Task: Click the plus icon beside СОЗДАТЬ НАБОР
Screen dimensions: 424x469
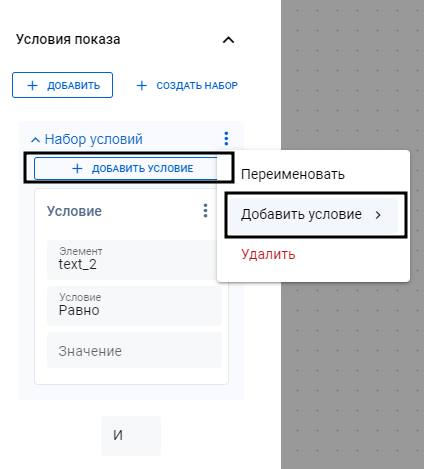Action: (142, 85)
